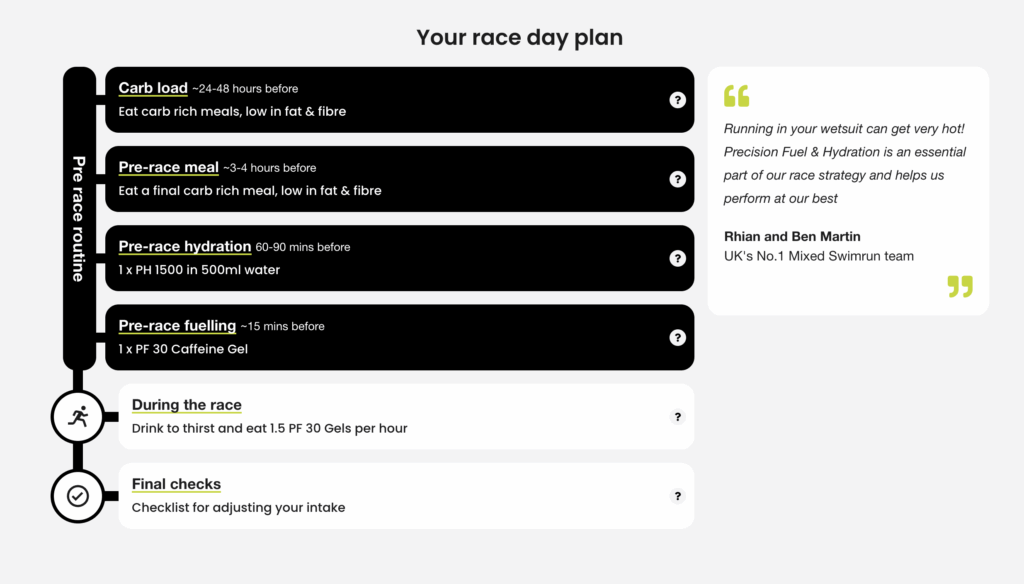The image size is (1024, 584).
Task: Open the Final checks heading
Action: pyautogui.click(x=176, y=484)
